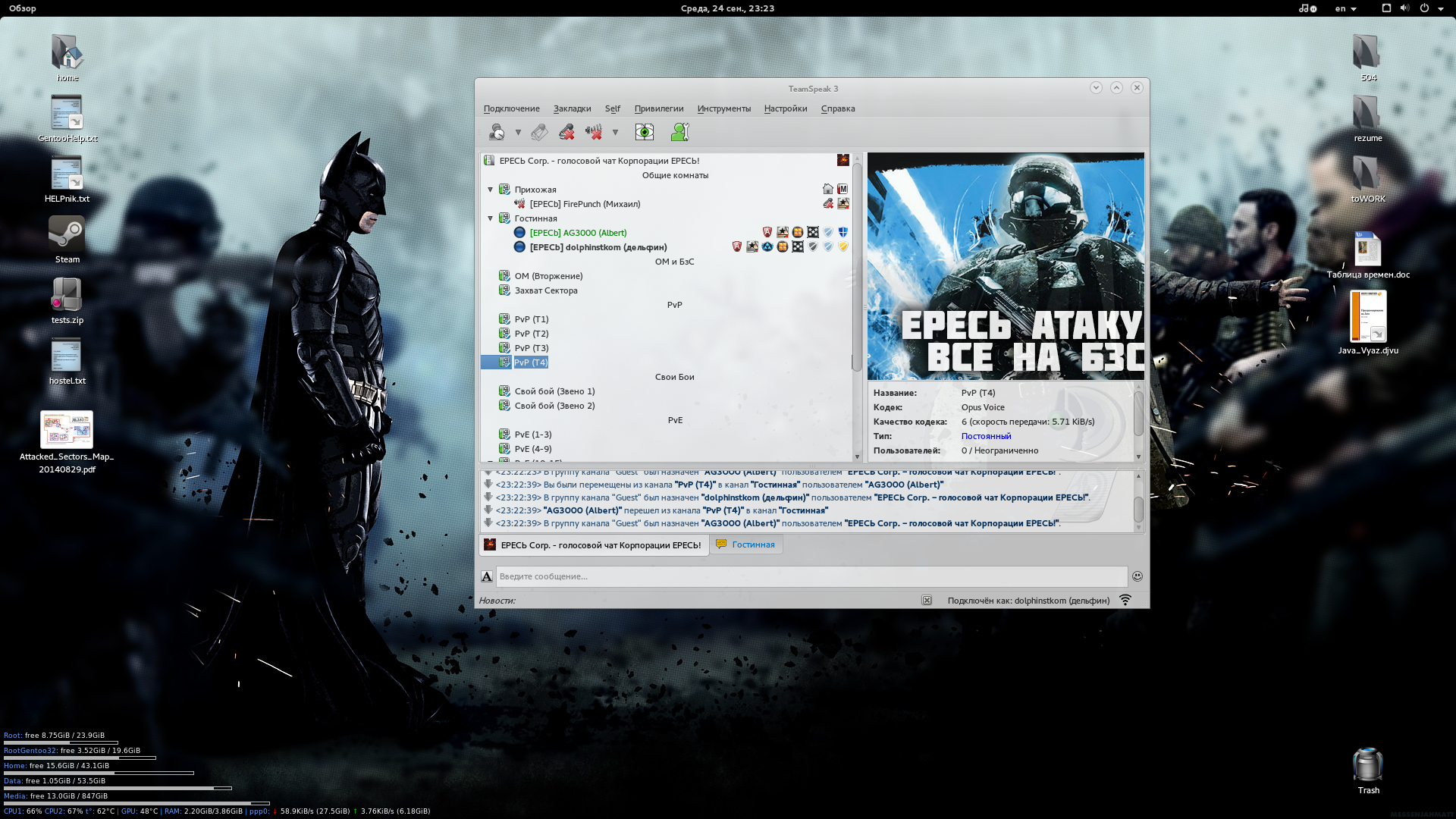Click the default channel house icon on Прихожая
The height and width of the screenshot is (819, 1456).
coord(828,189)
